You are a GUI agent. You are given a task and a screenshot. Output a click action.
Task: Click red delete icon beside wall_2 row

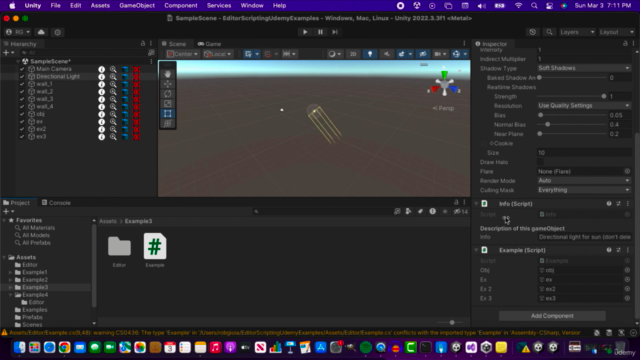[136, 92]
